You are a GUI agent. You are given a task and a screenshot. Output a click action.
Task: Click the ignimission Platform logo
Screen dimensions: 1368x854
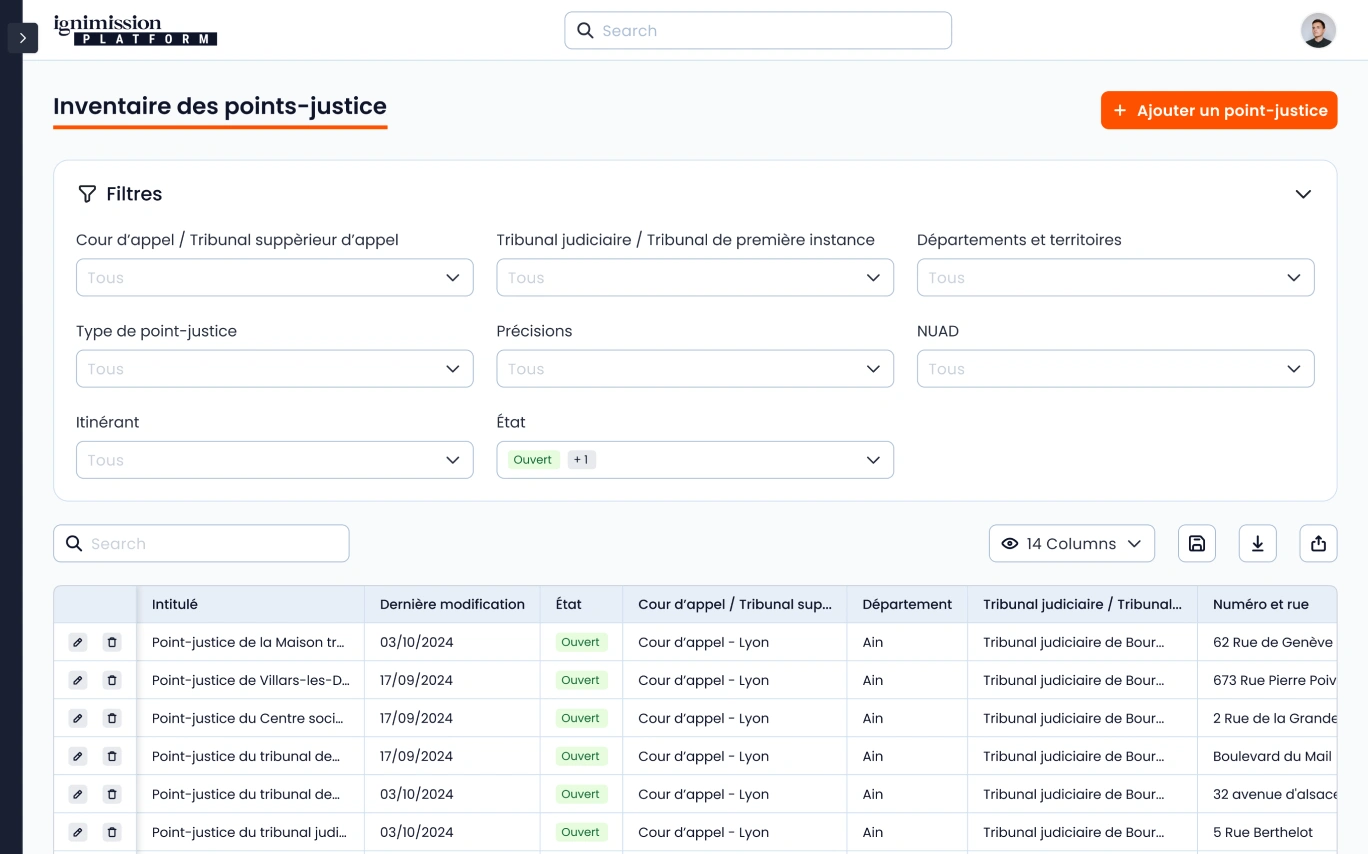135,30
